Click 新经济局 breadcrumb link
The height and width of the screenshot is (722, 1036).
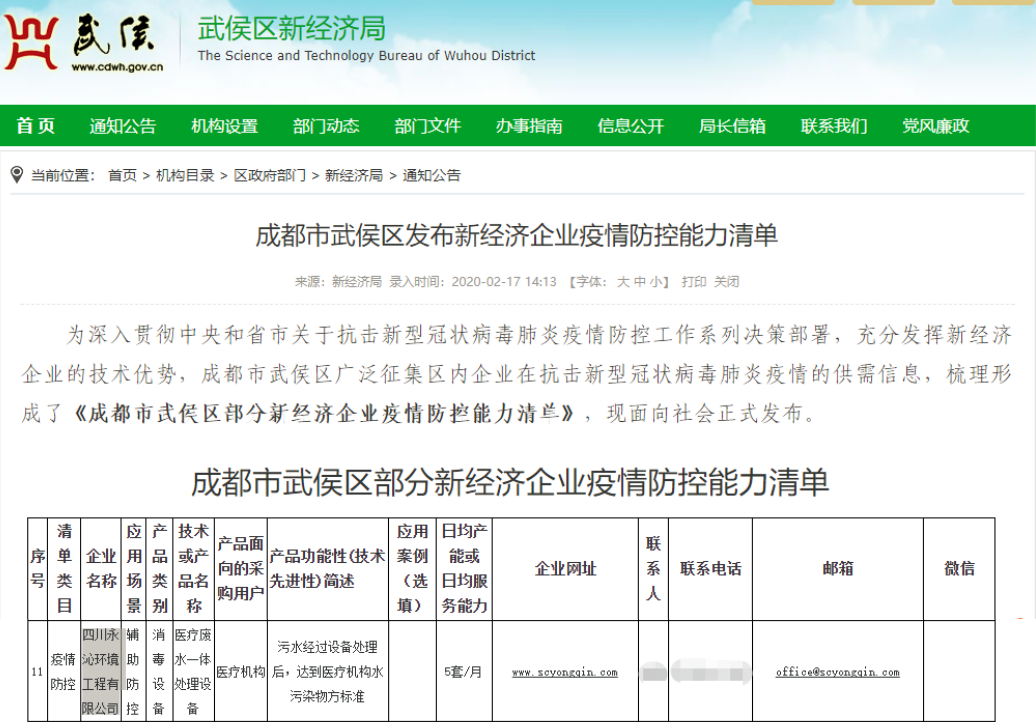(x=354, y=176)
